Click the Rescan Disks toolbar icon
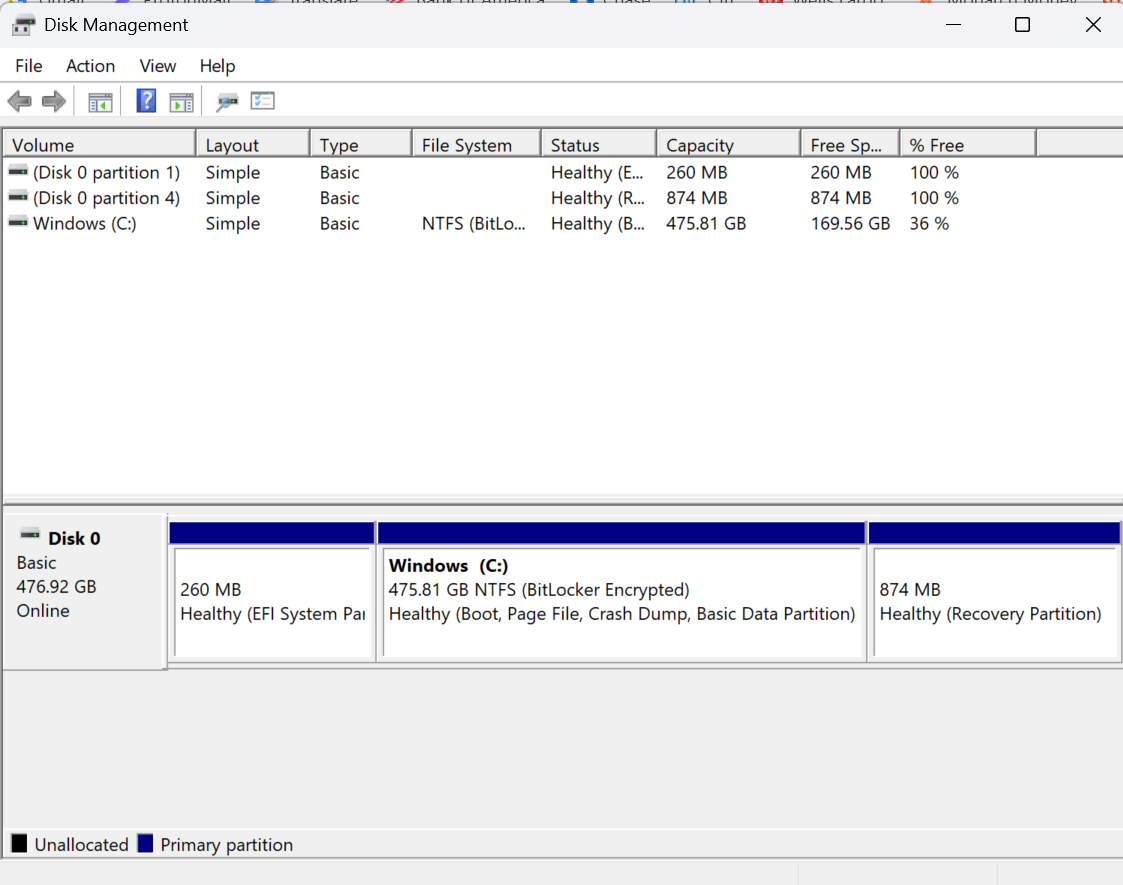The image size is (1123, 885). [227, 101]
